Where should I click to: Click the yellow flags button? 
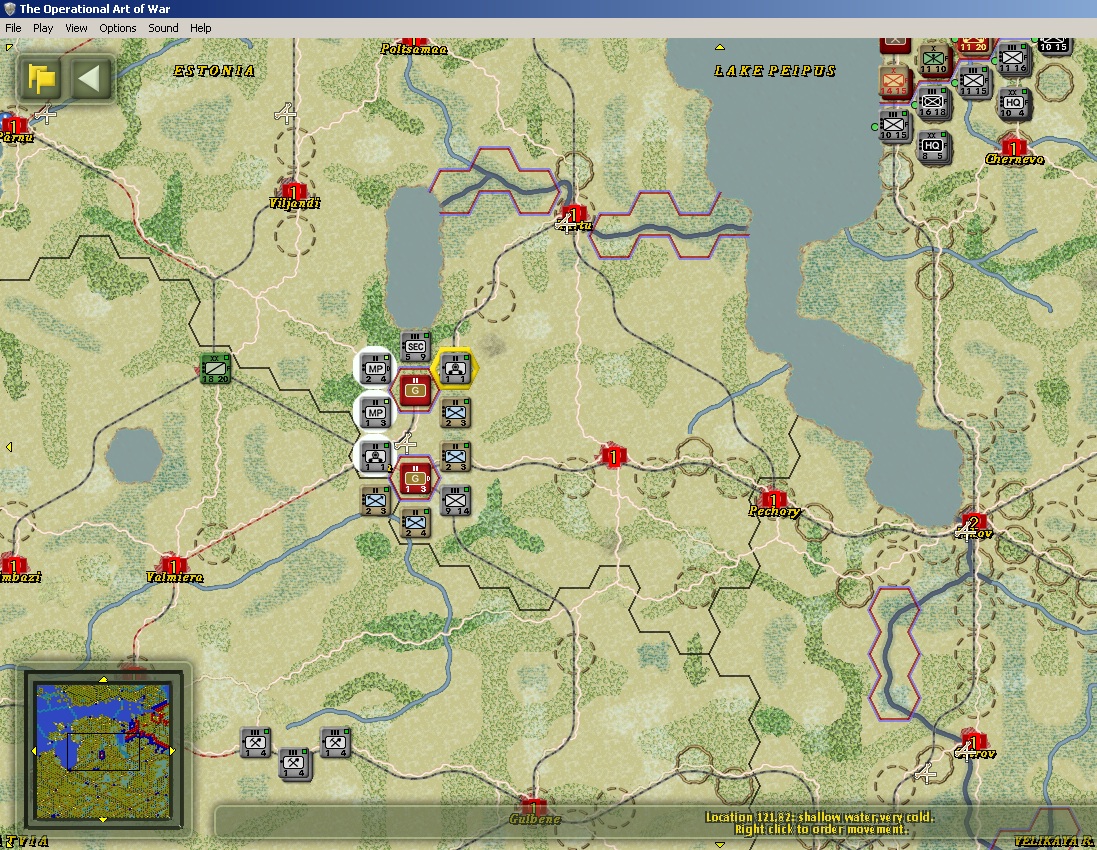pyautogui.click(x=41, y=78)
